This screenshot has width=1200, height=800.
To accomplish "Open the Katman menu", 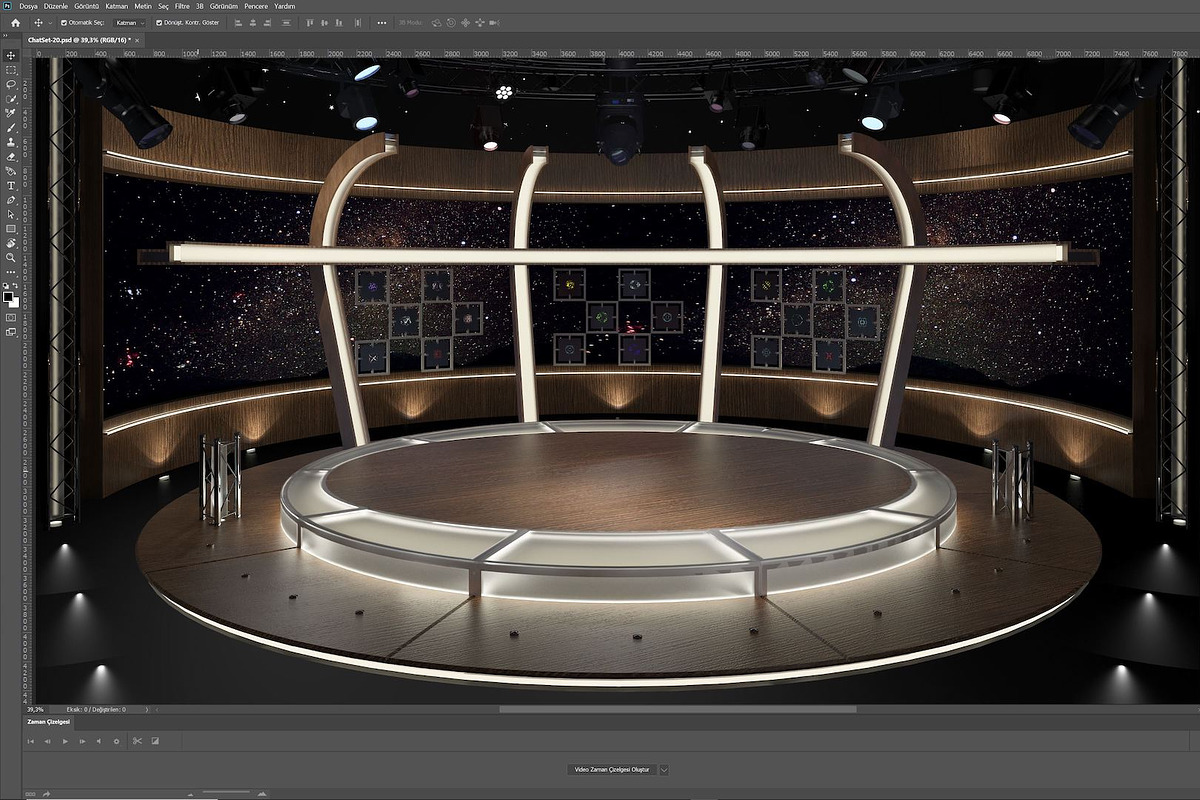I will pyautogui.click(x=117, y=7).
